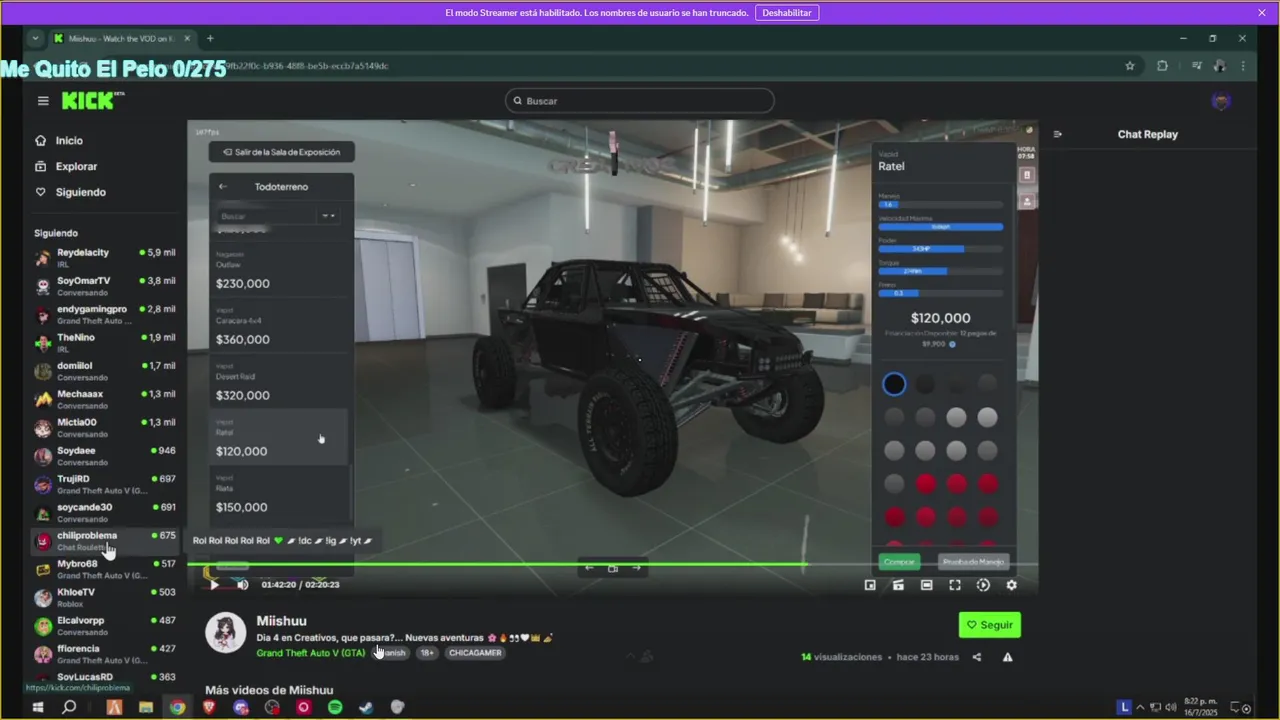Mute the video volume
Image resolution: width=1280 pixels, height=720 pixels.
[x=242, y=585]
